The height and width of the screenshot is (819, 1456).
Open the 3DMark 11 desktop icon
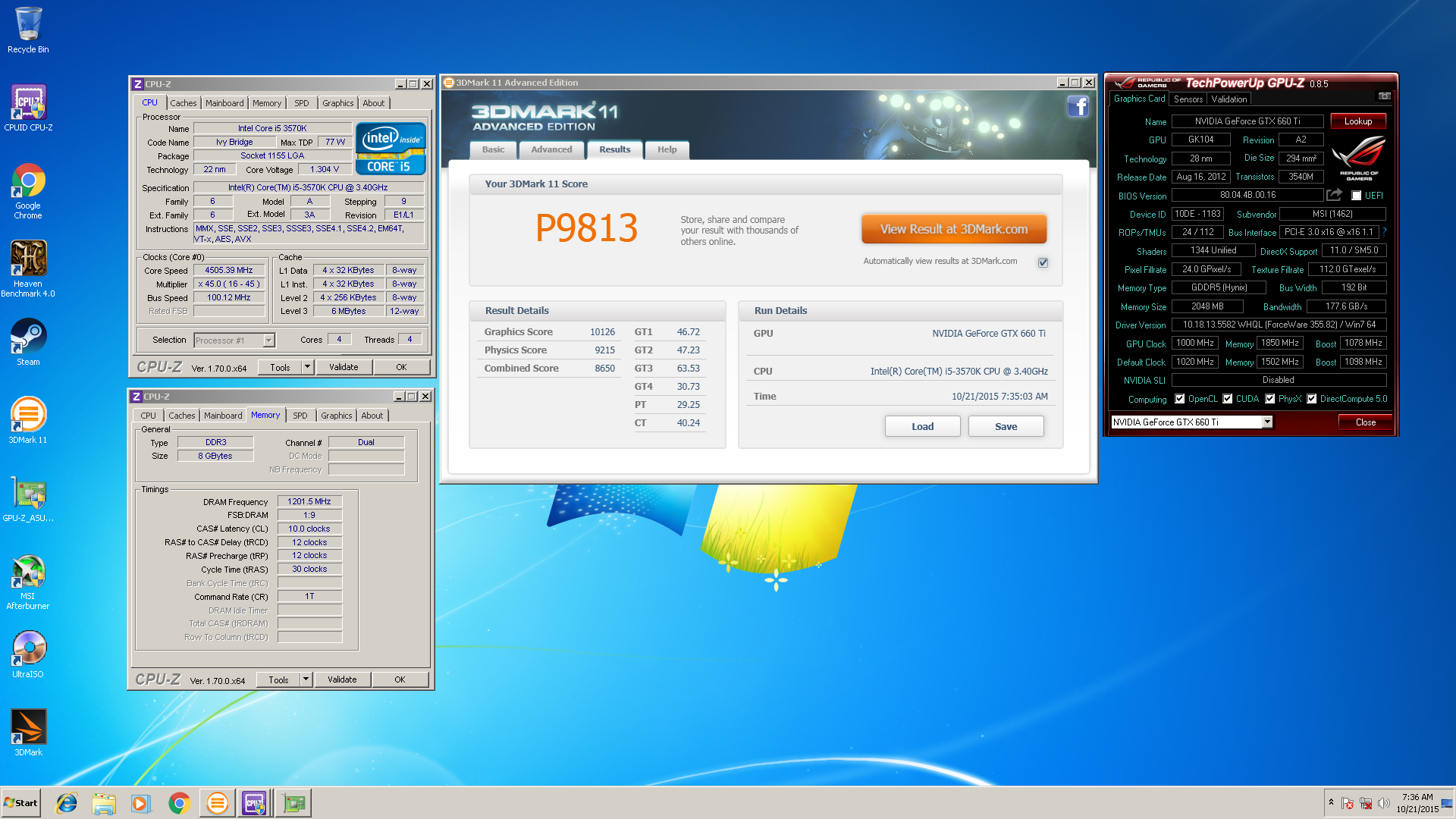[x=28, y=420]
